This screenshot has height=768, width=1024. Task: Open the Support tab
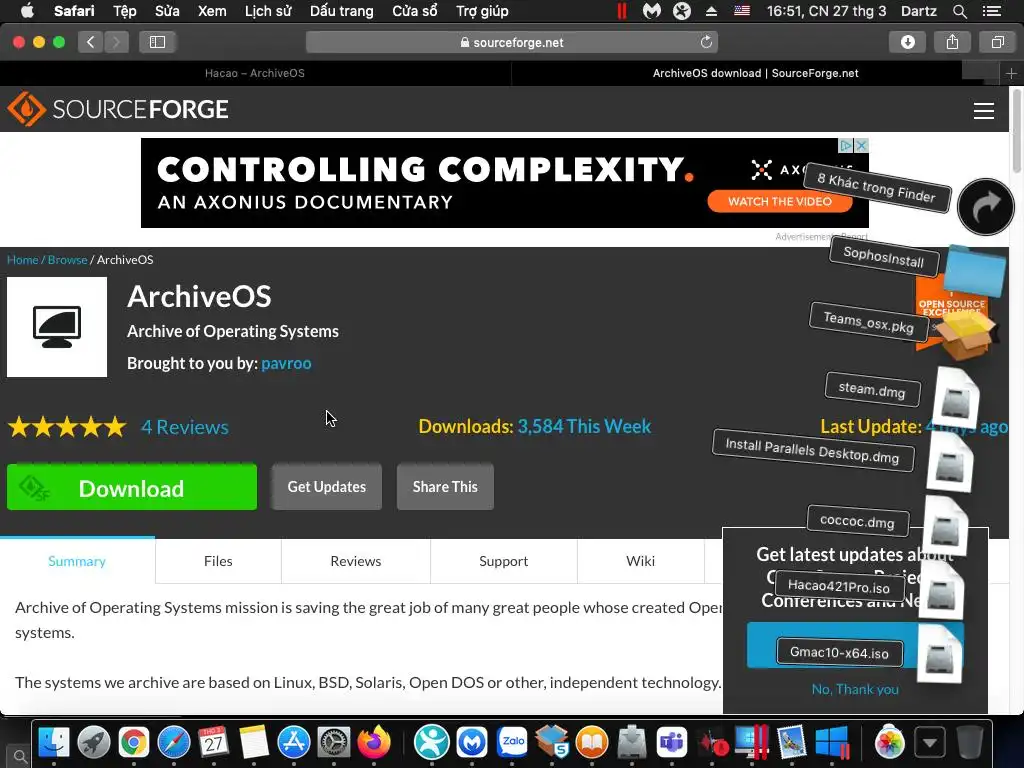(x=504, y=561)
